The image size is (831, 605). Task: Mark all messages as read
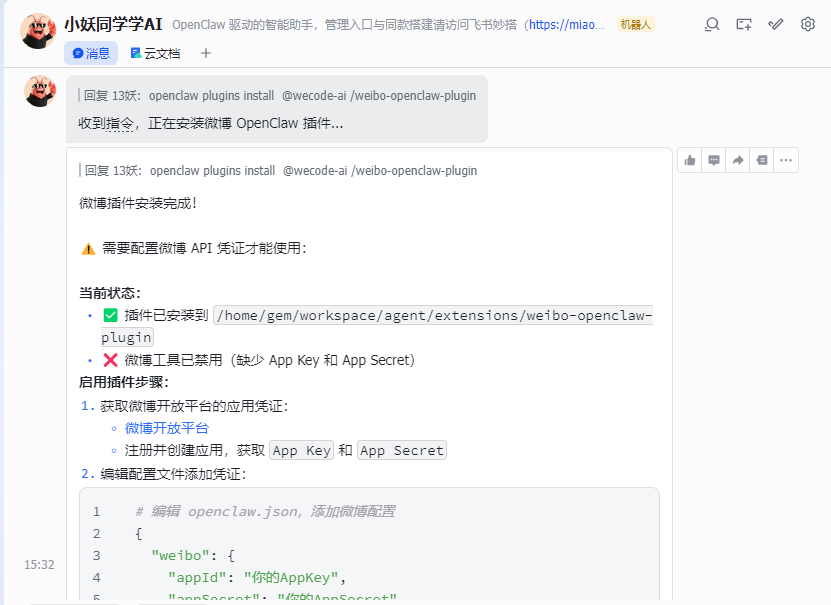(775, 24)
